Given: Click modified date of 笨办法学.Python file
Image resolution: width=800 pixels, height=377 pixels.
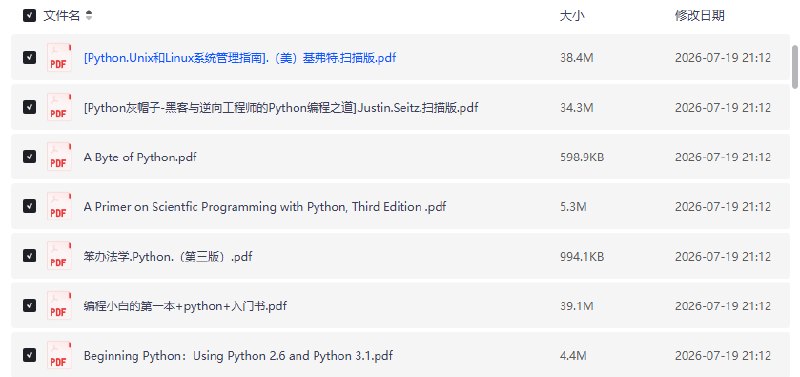Looking at the screenshot, I should (722, 256).
